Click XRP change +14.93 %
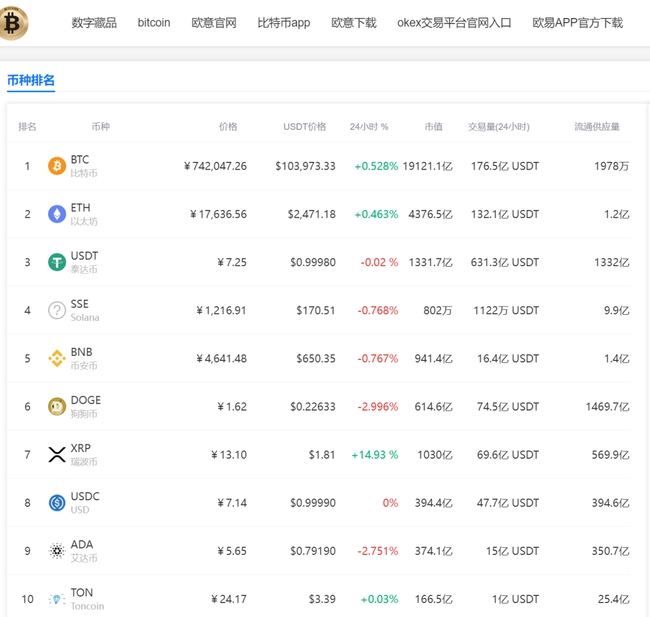650x617 pixels. [375, 455]
